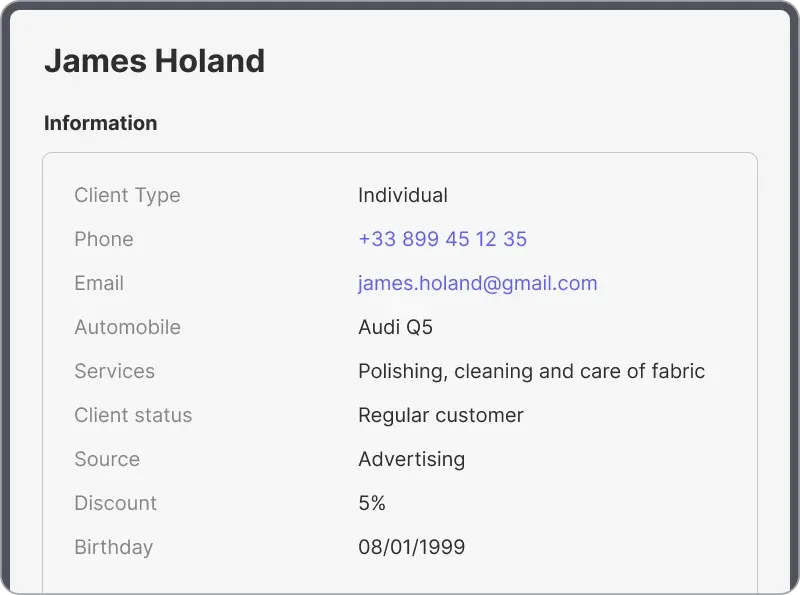Click the Automobile value Audi Q5
Screen dimensions: 800x595
coord(395,327)
